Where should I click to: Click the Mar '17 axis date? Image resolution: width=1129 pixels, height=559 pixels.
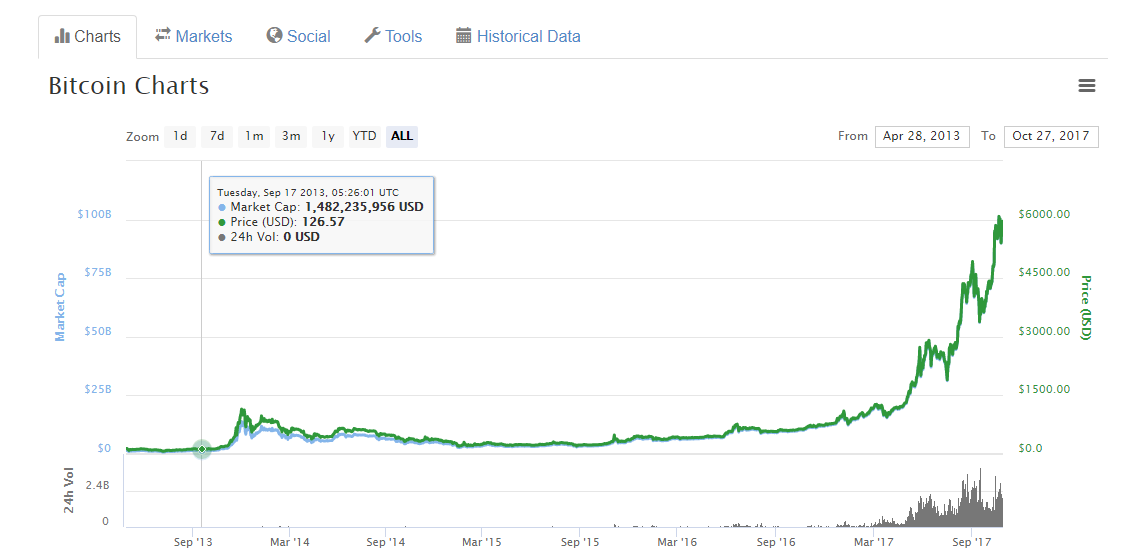[873, 541]
